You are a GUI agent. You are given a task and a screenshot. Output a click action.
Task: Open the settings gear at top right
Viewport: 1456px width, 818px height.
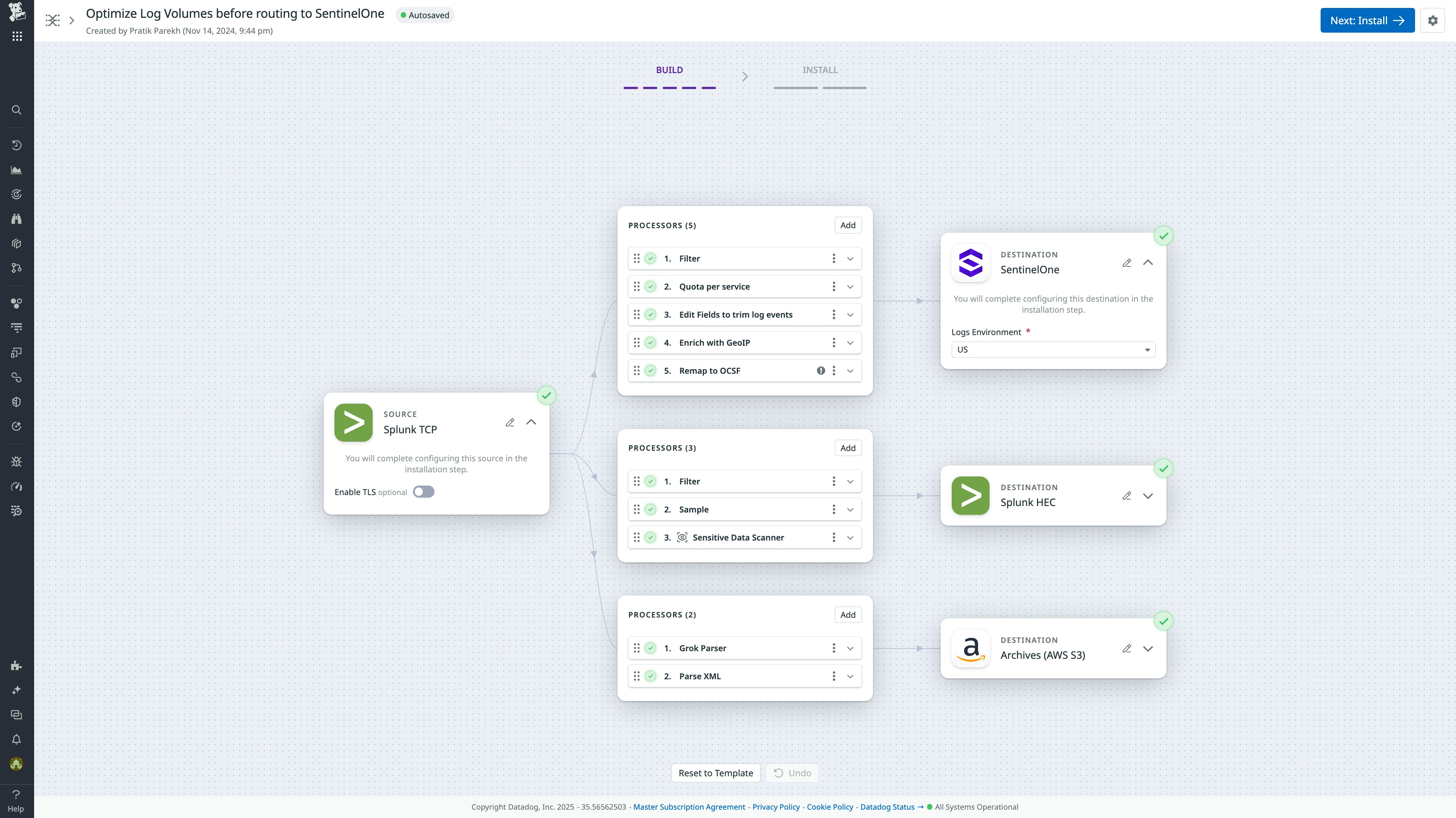(x=1433, y=20)
